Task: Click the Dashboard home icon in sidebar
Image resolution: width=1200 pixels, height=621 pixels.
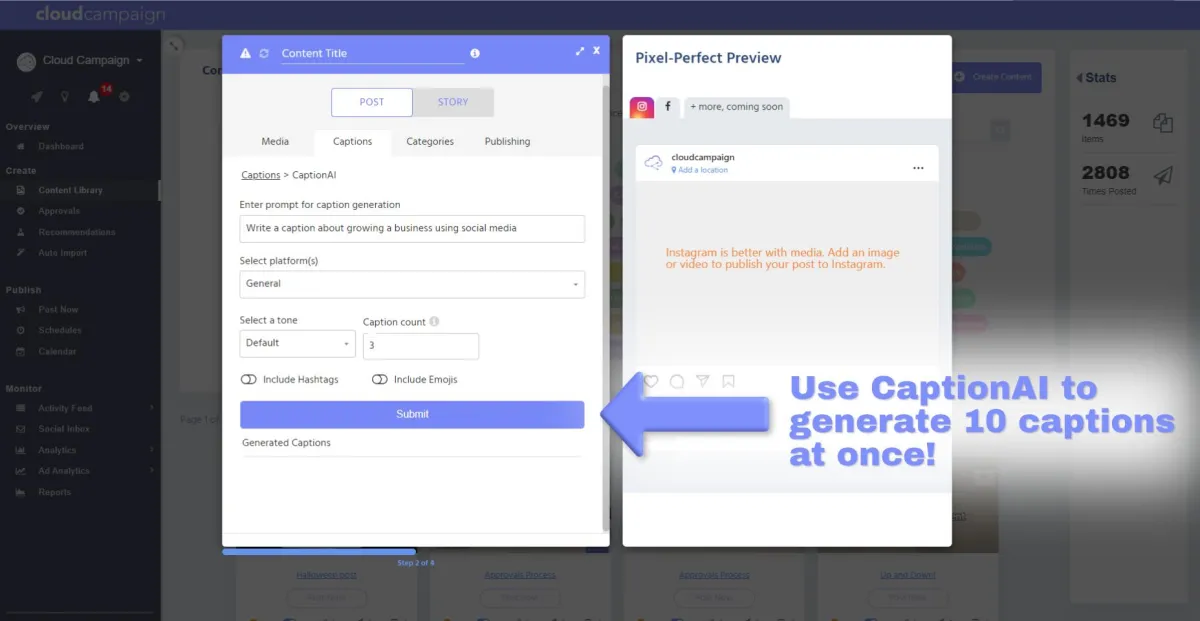Action: pos(20,147)
